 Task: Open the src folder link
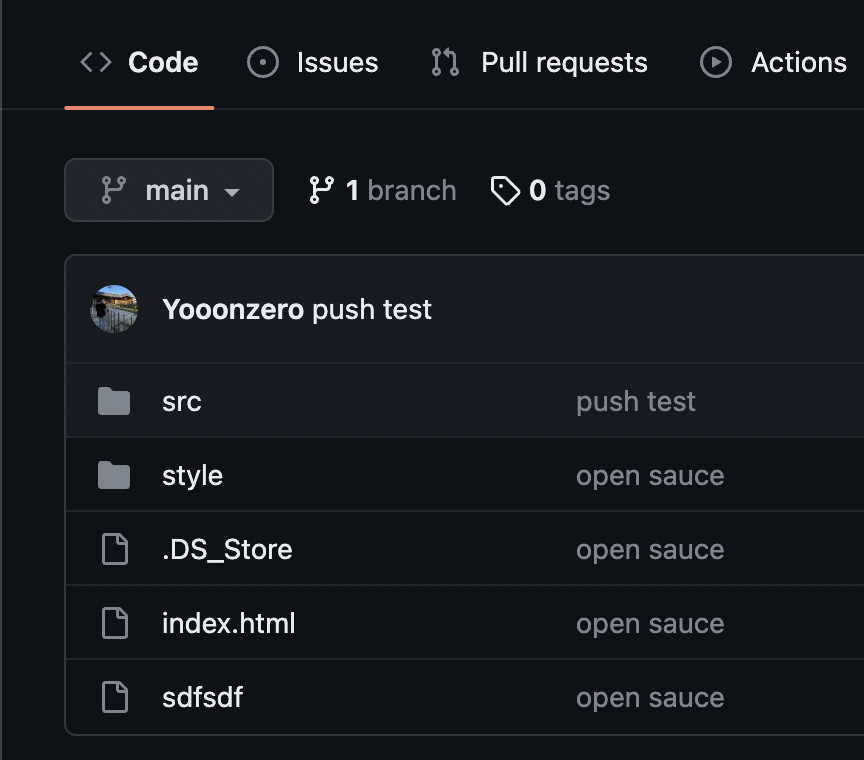pyautogui.click(x=182, y=402)
